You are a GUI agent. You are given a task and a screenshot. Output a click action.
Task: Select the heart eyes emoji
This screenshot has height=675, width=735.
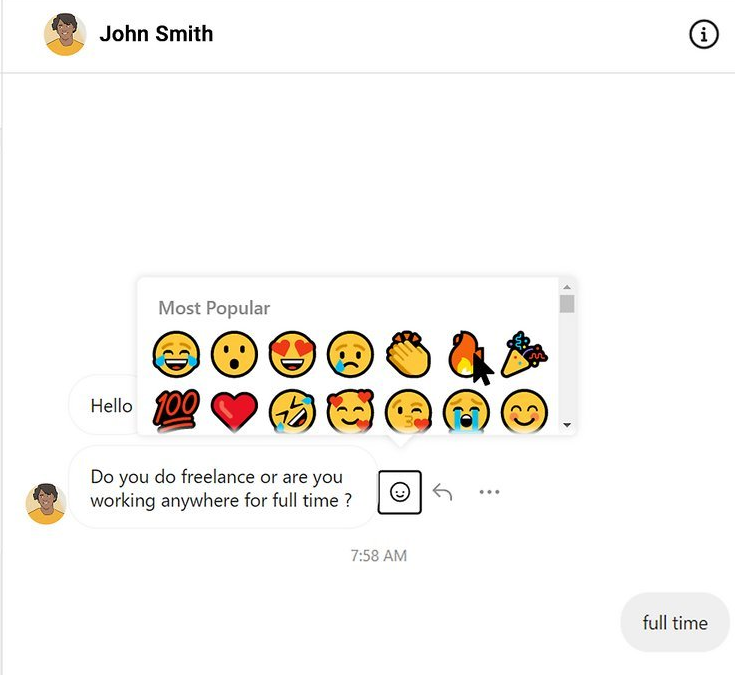click(x=292, y=354)
